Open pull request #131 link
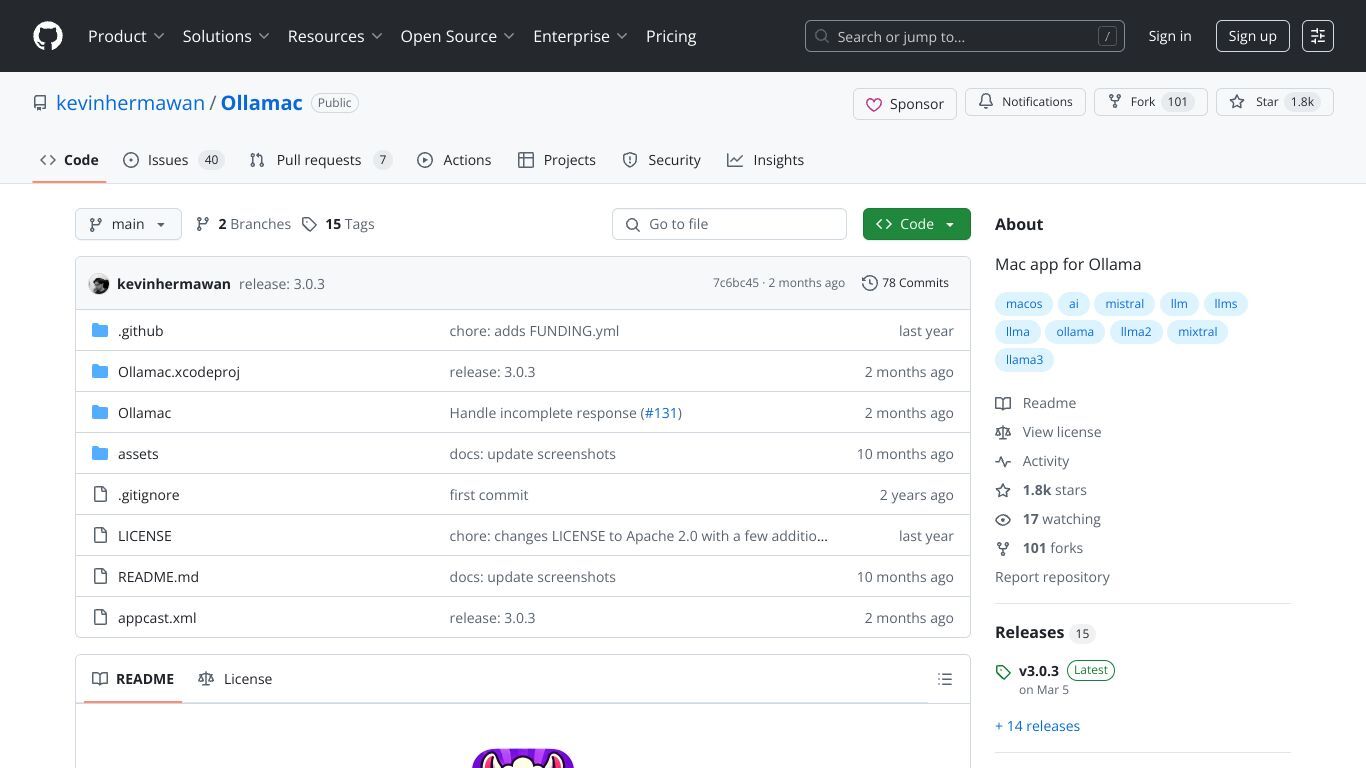This screenshot has height=768, width=1366. [x=661, y=413]
